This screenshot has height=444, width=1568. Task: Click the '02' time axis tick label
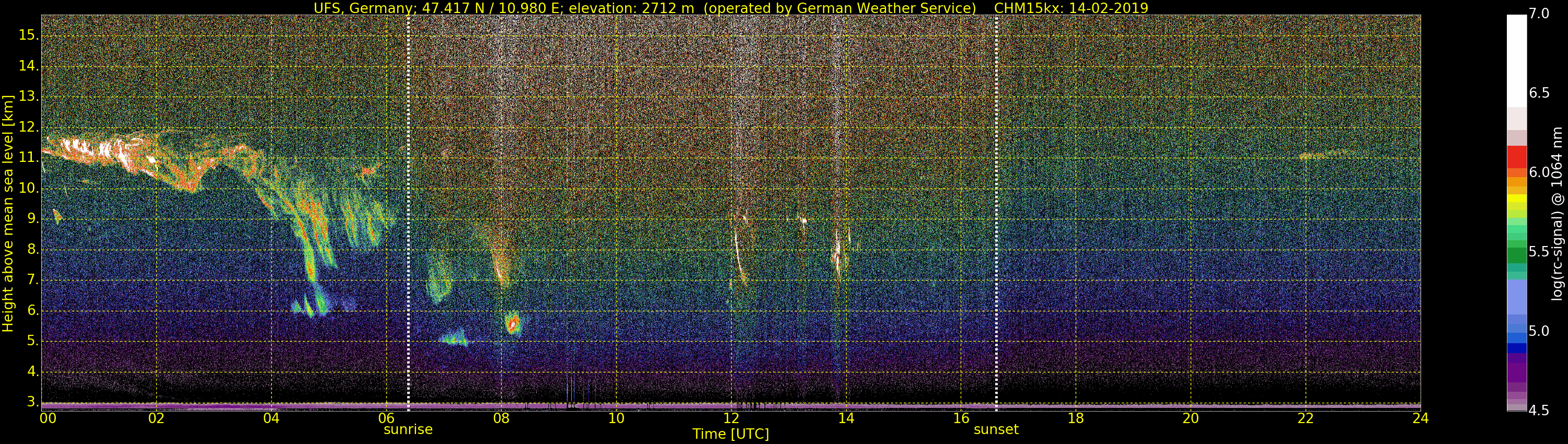pyautogui.click(x=156, y=418)
